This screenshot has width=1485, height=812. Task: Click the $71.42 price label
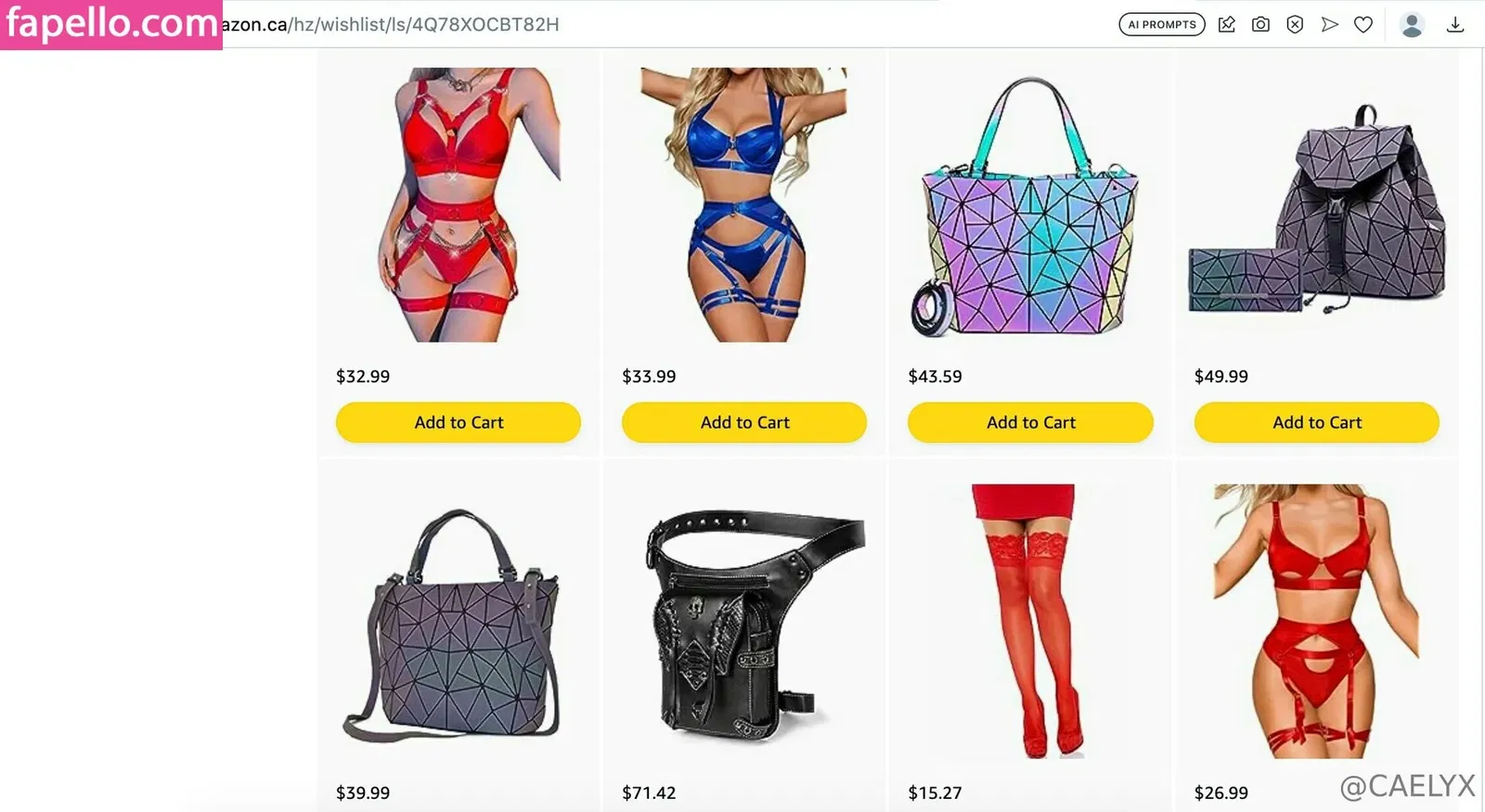[649, 793]
